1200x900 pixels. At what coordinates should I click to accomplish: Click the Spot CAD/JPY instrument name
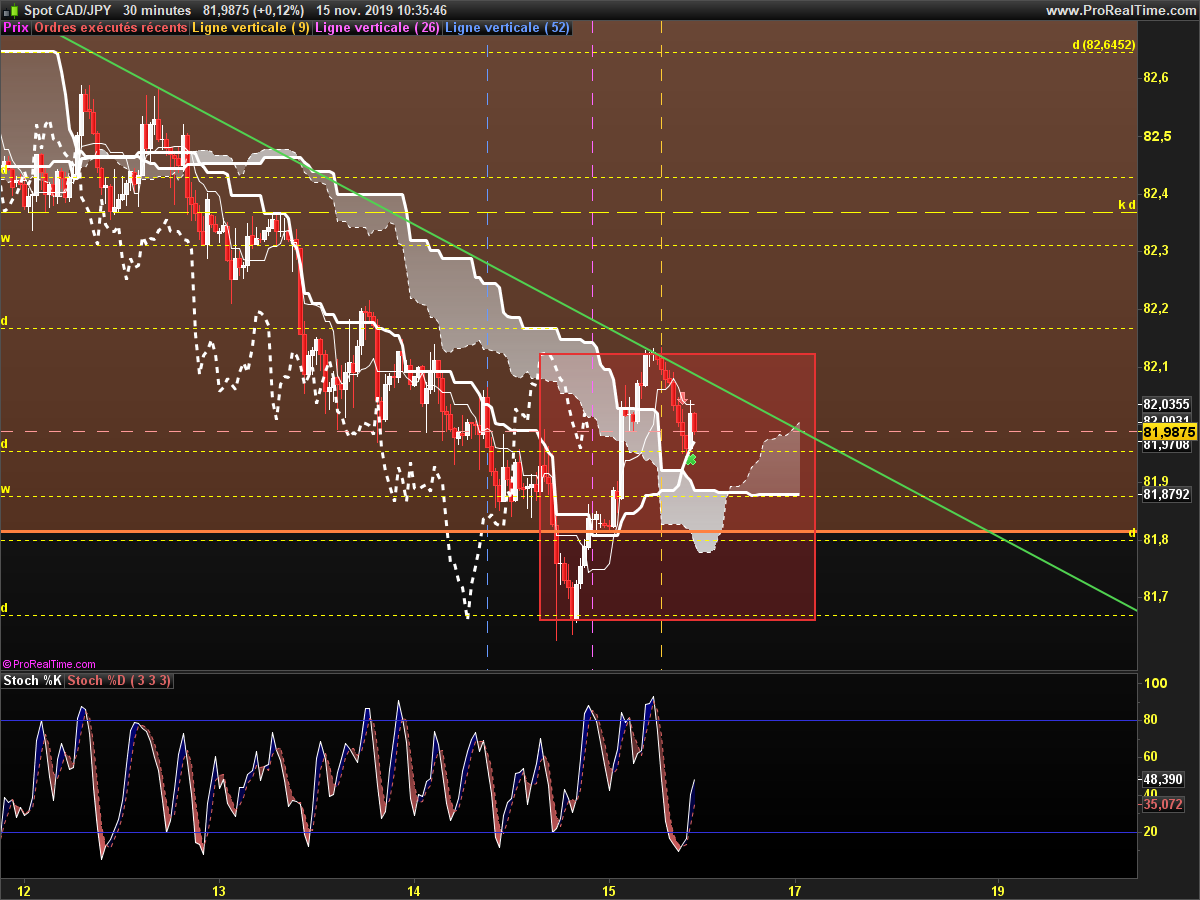(x=68, y=10)
